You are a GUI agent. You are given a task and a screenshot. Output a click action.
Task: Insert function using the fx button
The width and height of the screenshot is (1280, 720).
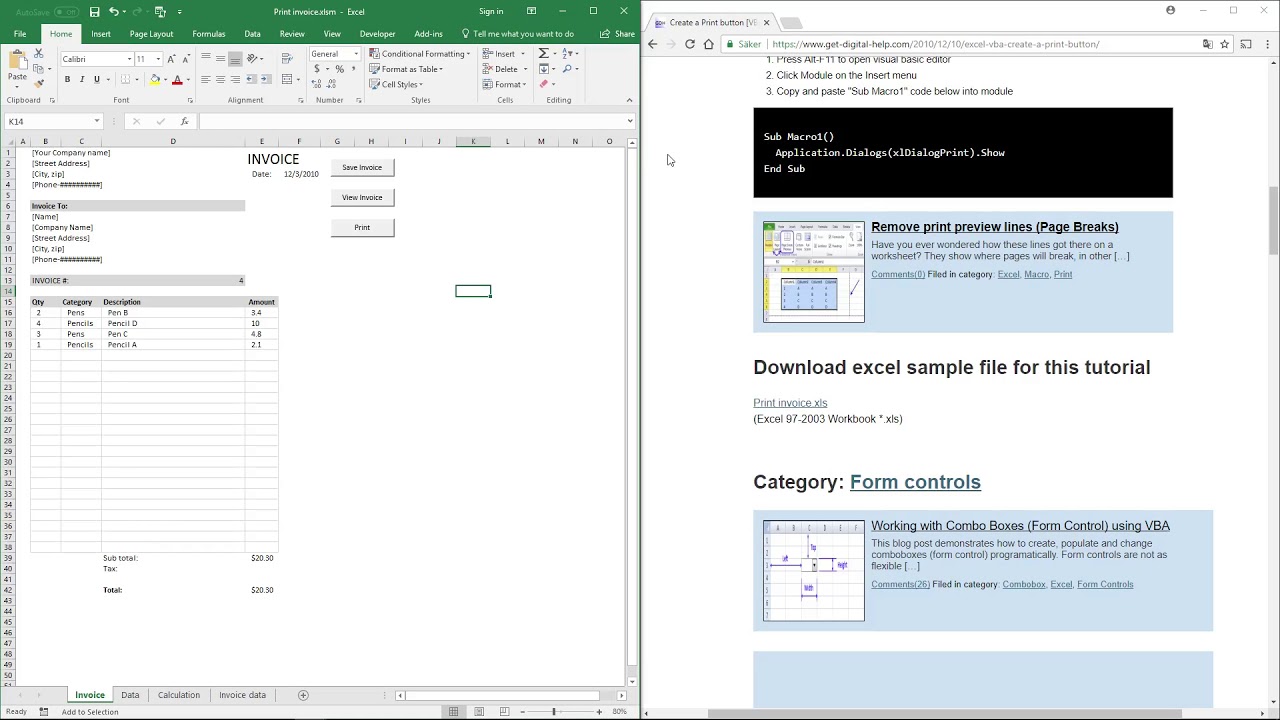click(184, 121)
